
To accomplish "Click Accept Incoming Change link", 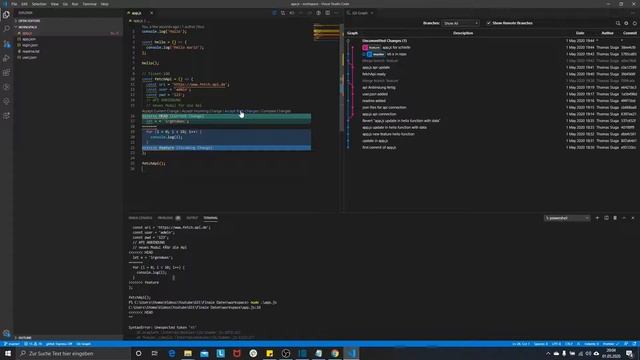I will 202,111.
